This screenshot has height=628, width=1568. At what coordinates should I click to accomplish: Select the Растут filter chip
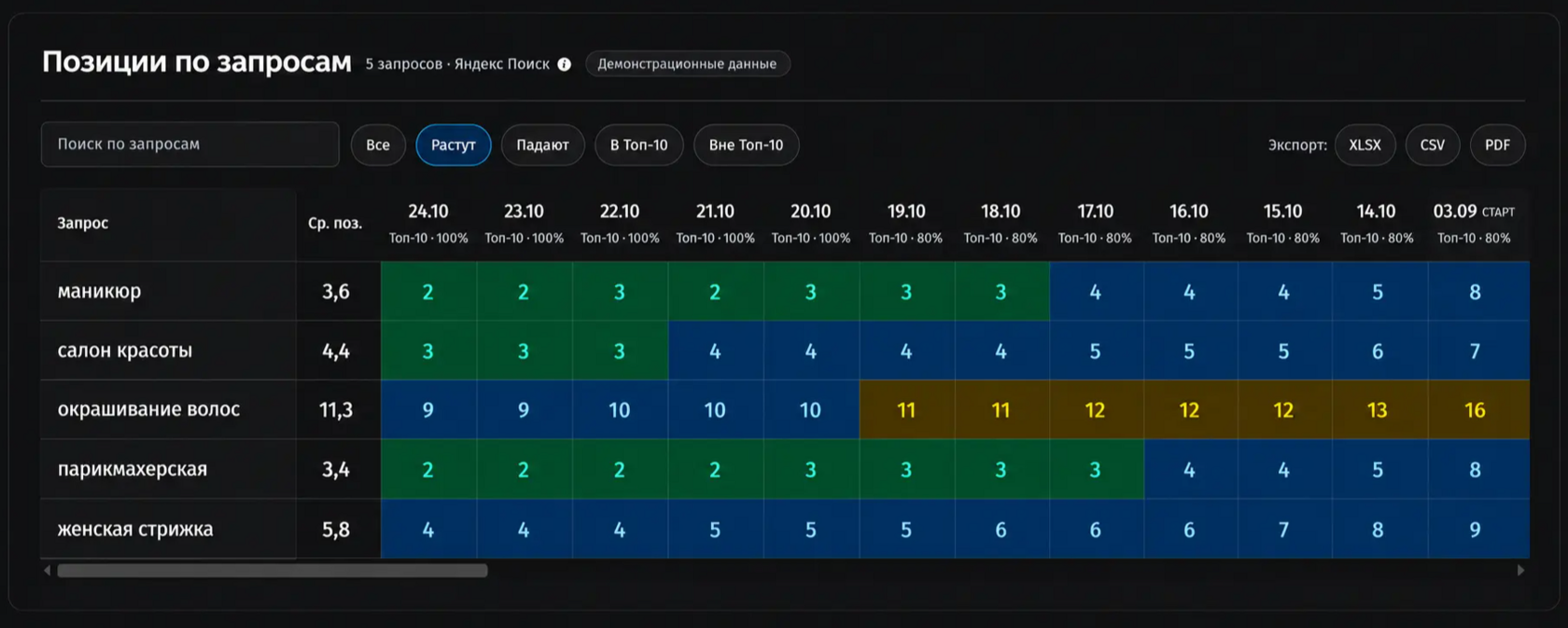(x=454, y=145)
